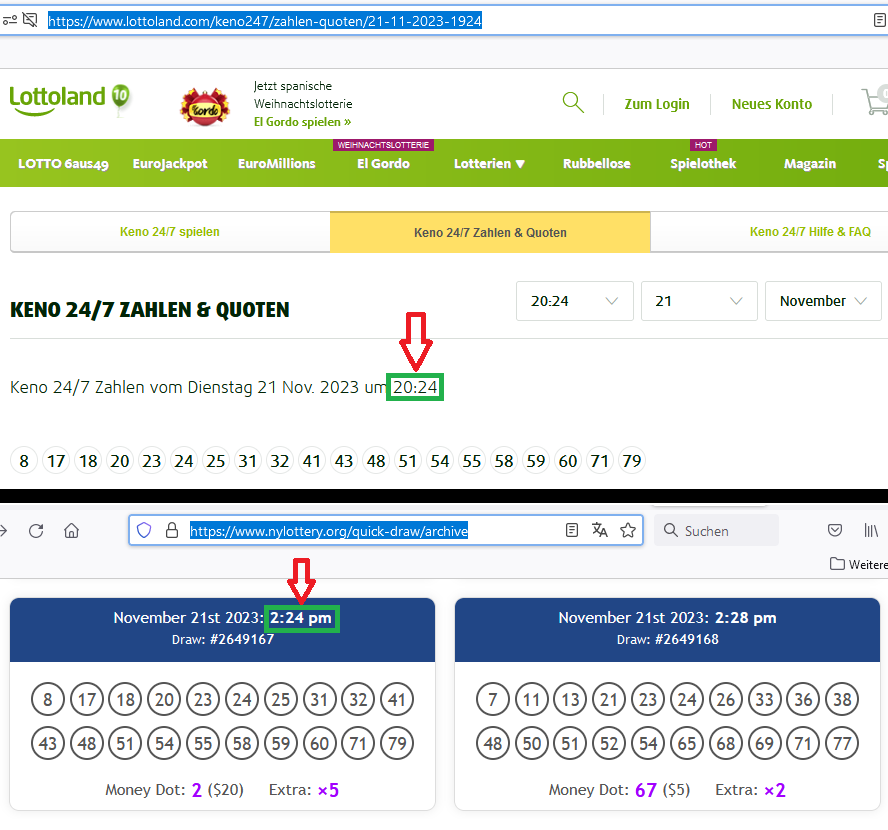Click 'Money Dot: 2 ($20)' text

point(174,790)
